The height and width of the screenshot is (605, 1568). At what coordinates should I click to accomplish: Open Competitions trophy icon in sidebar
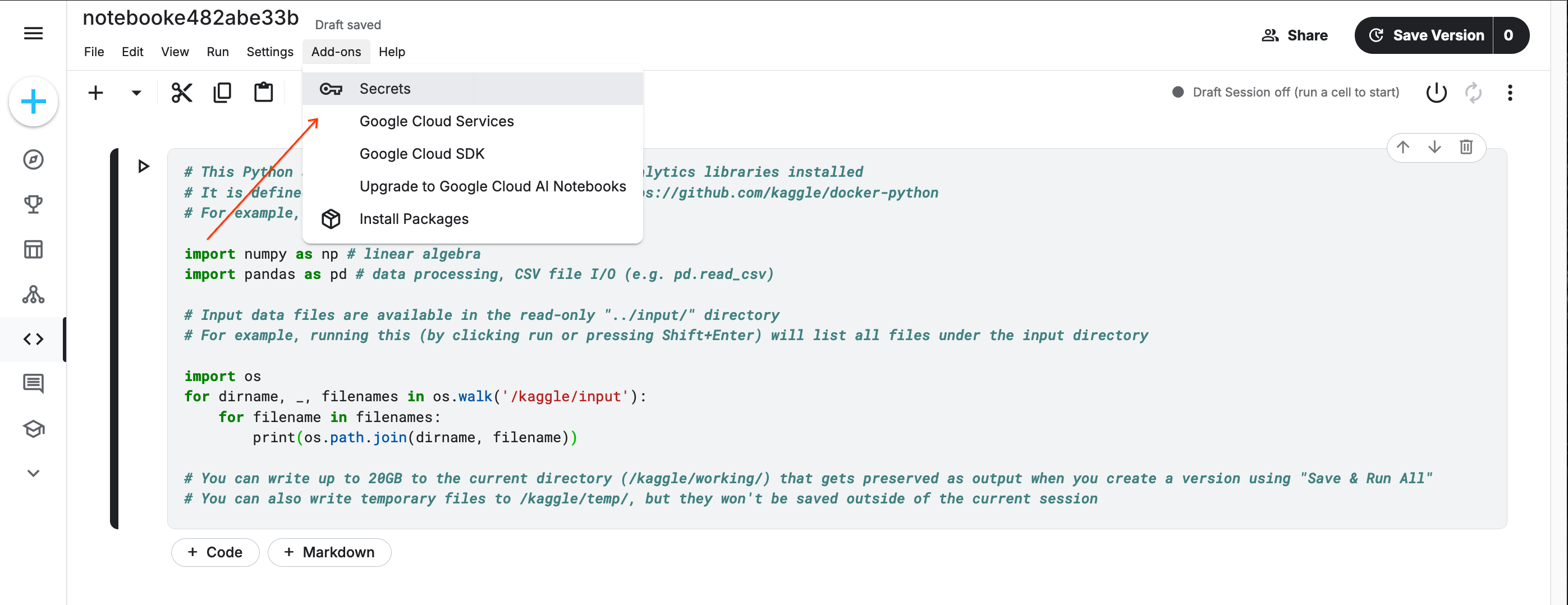coord(33,204)
